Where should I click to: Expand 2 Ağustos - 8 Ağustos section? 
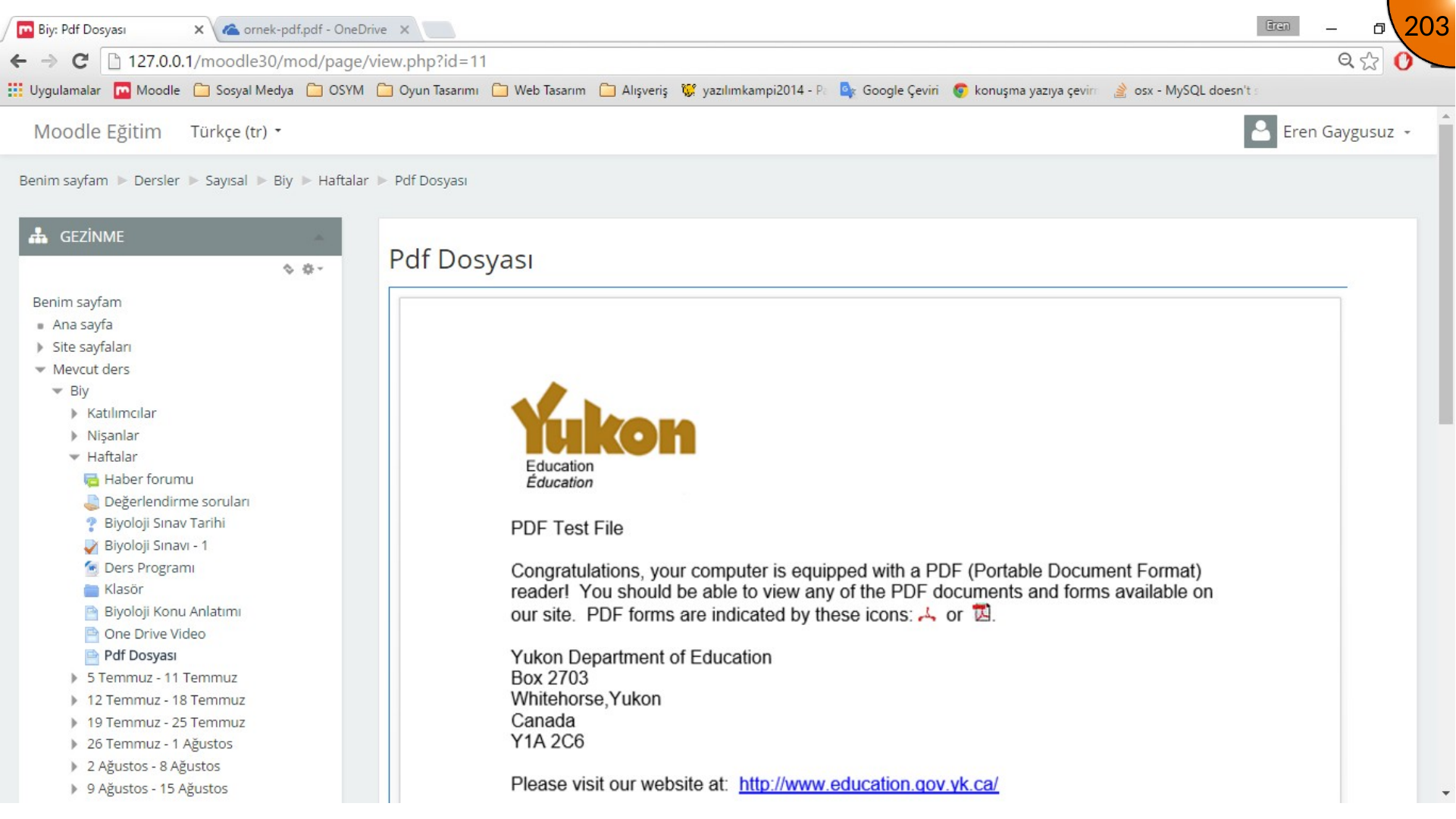[74, 767]
